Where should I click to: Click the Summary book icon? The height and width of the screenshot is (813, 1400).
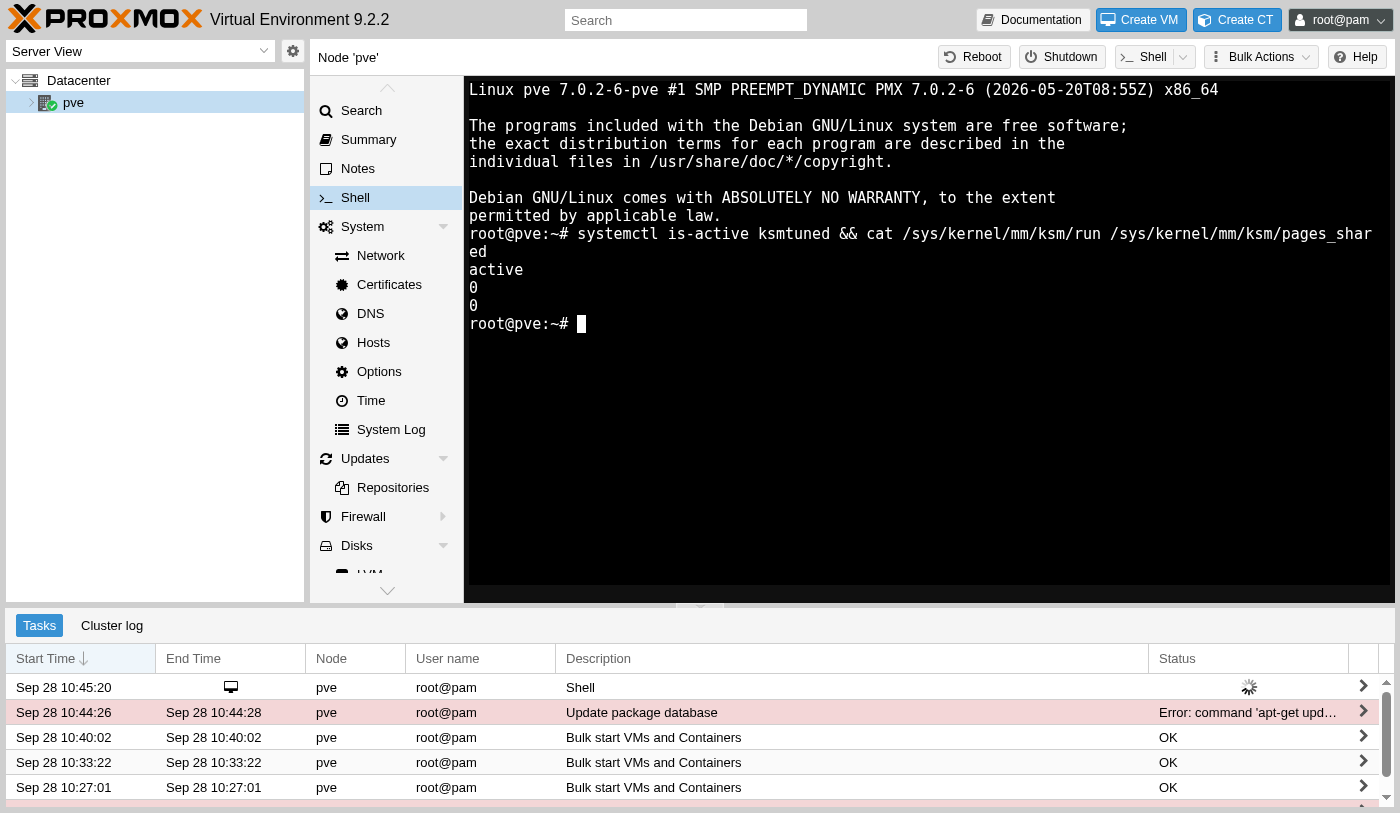326,140
